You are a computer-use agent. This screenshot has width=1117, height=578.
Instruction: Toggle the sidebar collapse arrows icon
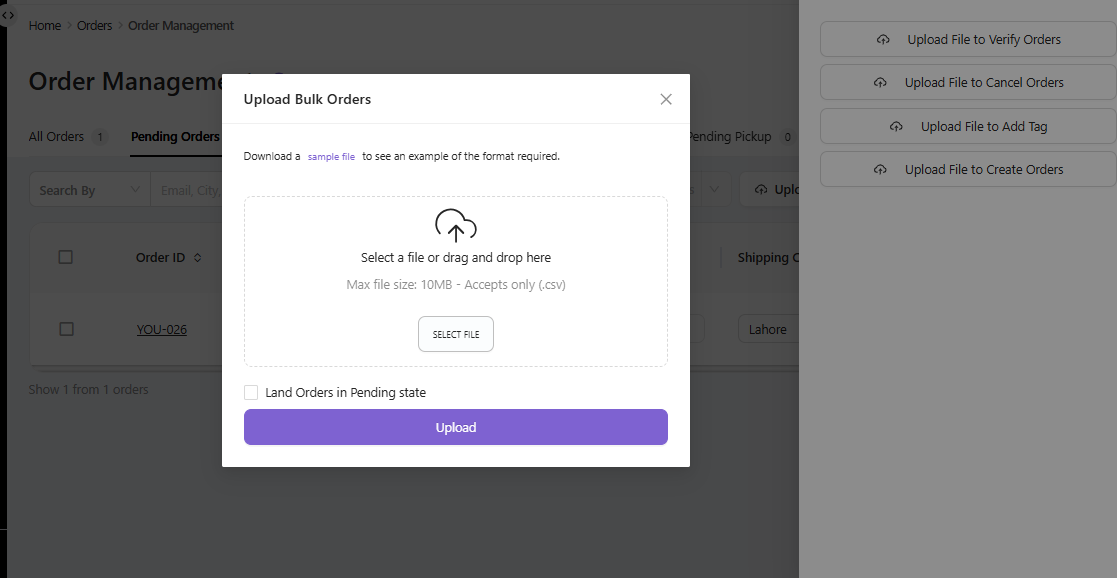click(x=8, y=15)
